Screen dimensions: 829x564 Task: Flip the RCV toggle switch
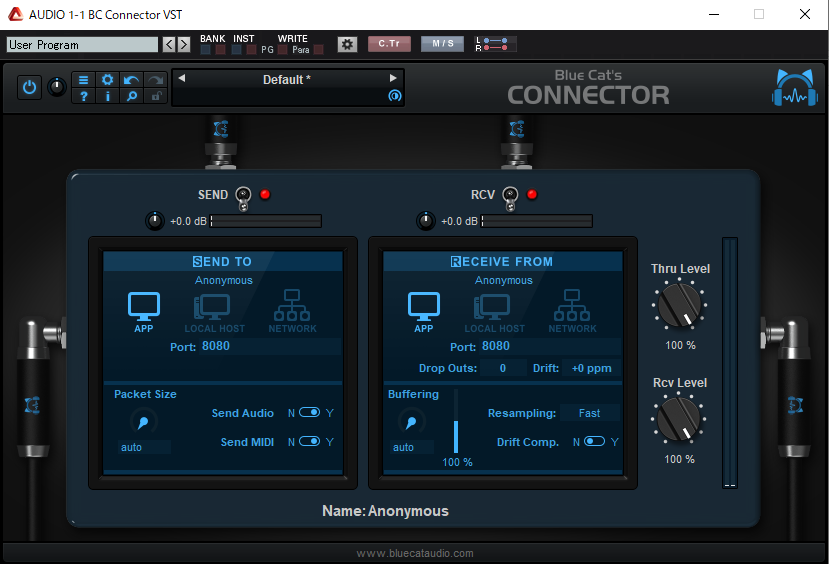pyautogui.click(x=510, y=198)
